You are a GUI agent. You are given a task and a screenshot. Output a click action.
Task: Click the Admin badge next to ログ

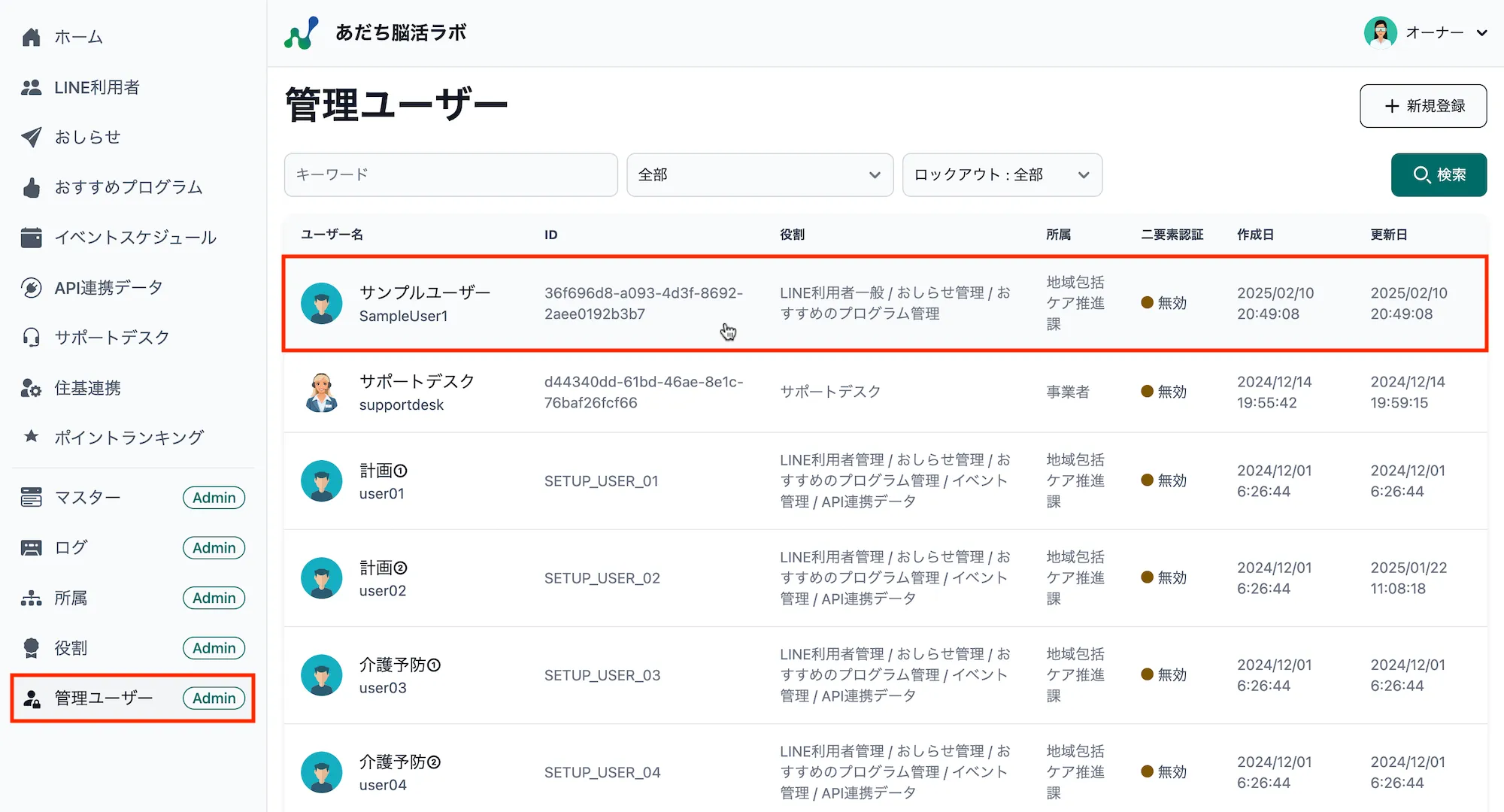pos(214,547)
